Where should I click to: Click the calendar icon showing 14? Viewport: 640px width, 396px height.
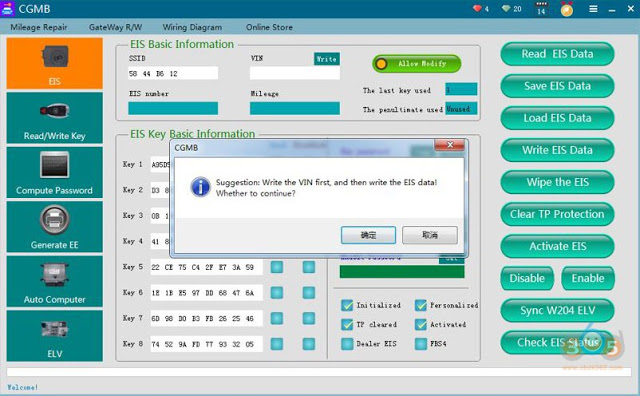[x=541, y=9]
